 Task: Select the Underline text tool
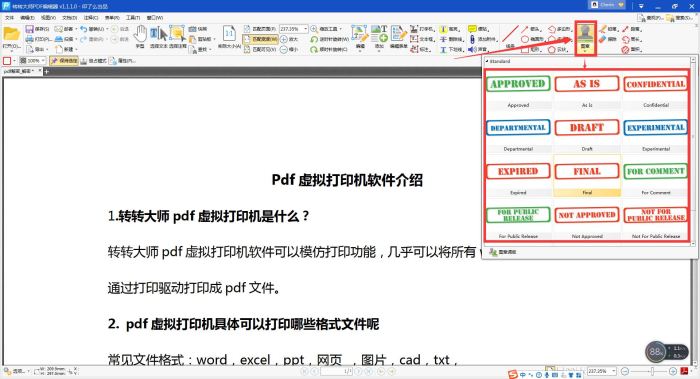pyautogui.click(x=451, y=50)
